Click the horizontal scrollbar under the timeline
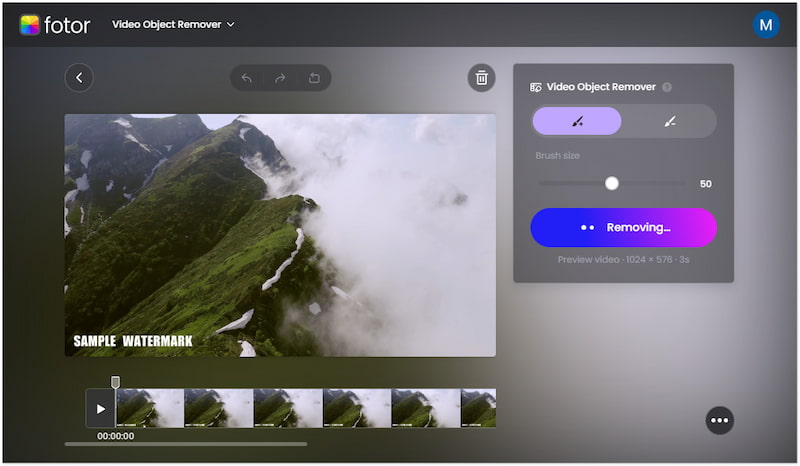Viewport: 800px width, 466px height. [x=186, y=444]
